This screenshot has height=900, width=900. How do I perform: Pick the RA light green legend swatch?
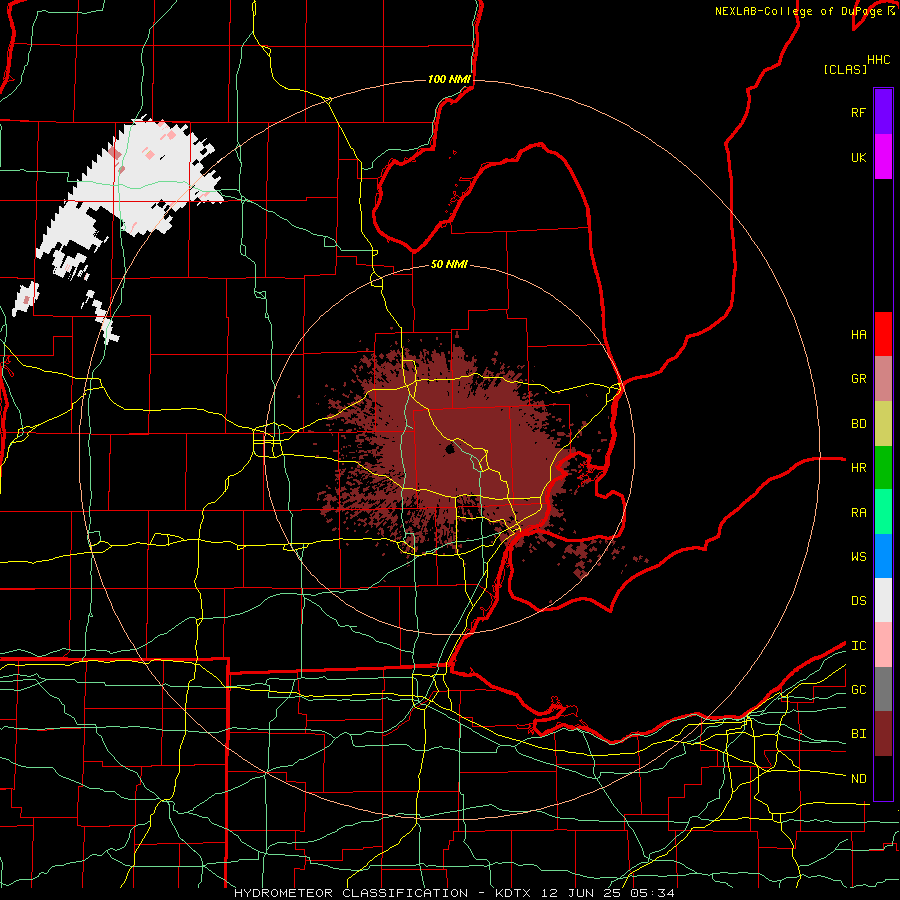pyautogui.click(x=883, y=511)
